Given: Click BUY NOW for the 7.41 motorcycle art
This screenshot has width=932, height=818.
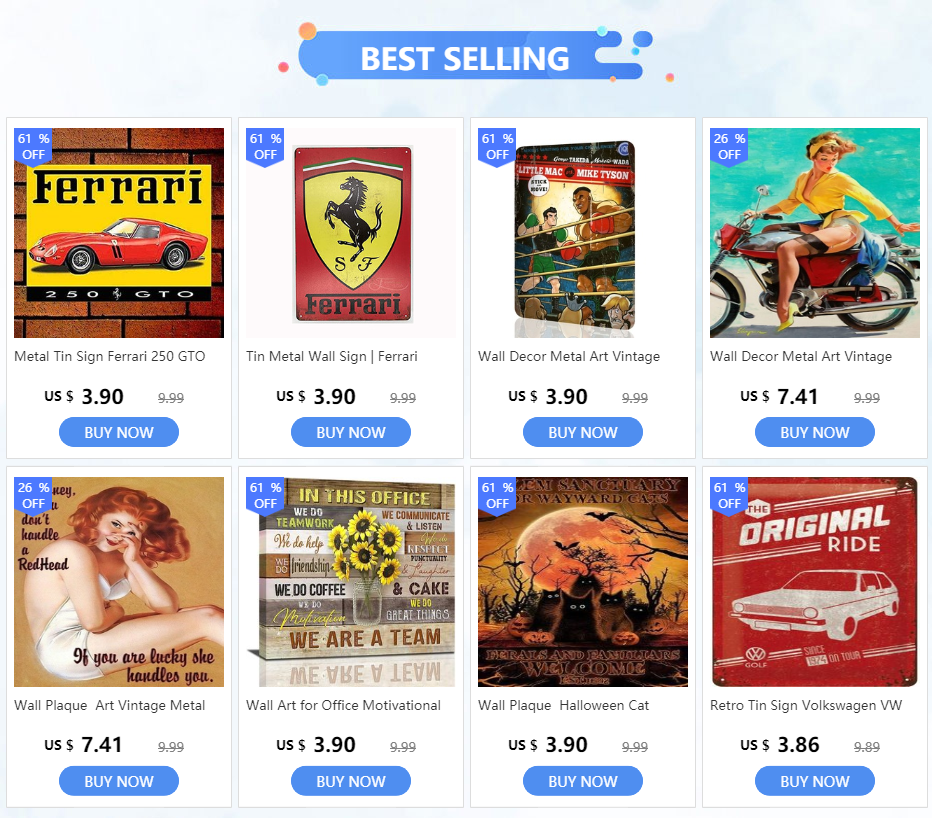Looking at the screenshot, I should (x=815, y=432).
